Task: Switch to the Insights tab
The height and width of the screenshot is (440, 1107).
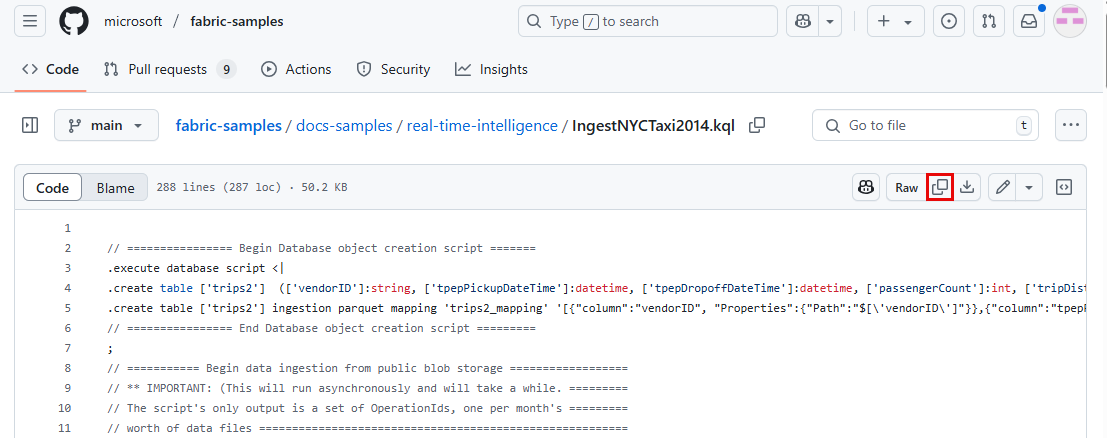Action: click(x=491, y=69)
